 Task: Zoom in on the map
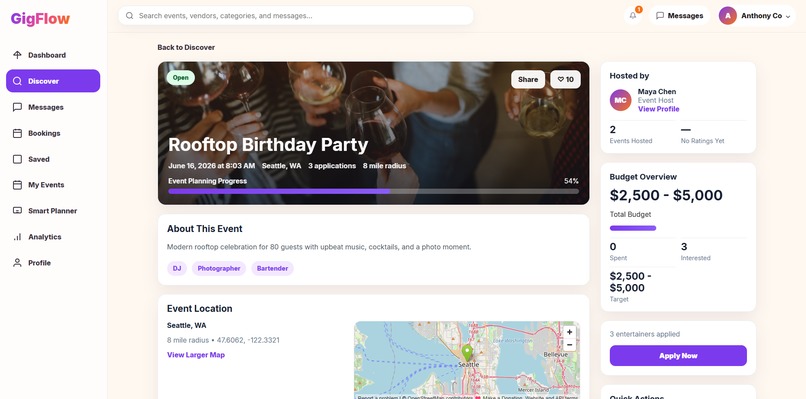[570, 332]
